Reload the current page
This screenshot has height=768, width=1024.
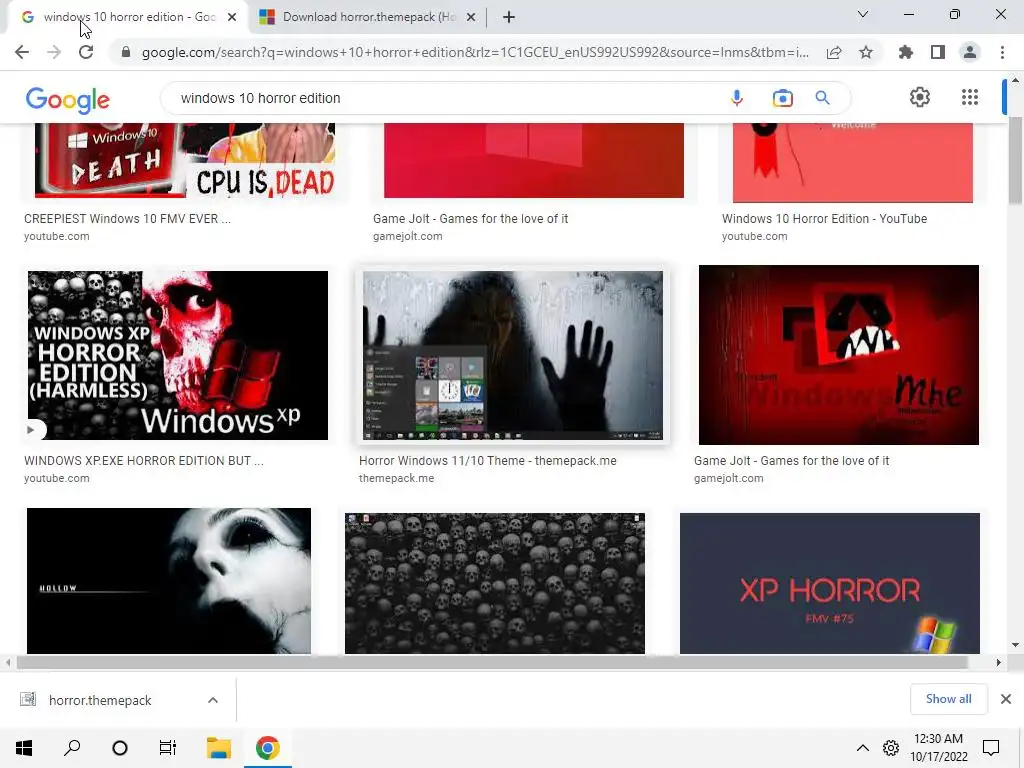coord(86,52)
